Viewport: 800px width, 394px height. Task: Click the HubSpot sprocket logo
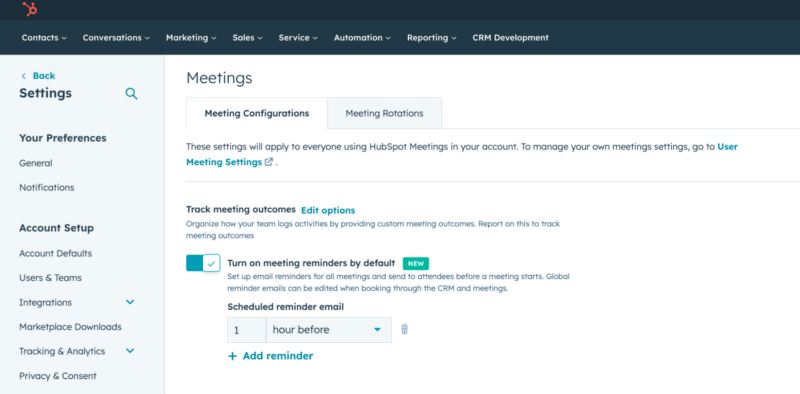[x=30, y=9]
